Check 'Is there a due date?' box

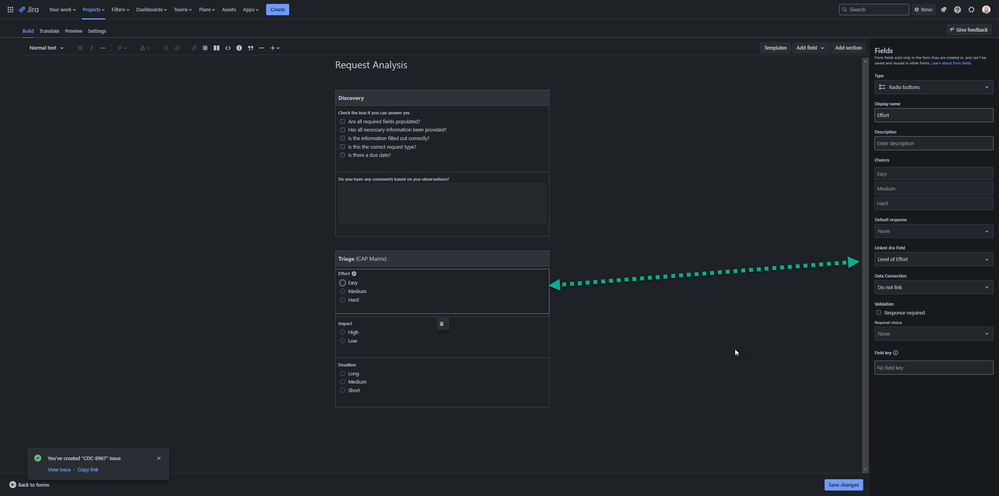[x=343, y=155]
